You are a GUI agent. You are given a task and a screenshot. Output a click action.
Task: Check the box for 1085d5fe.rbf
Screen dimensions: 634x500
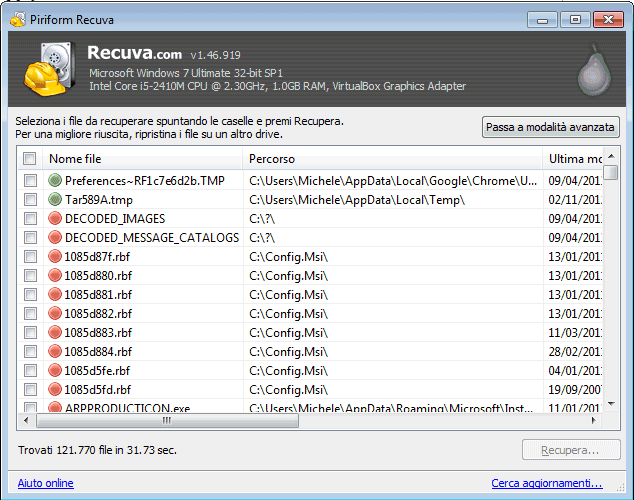click(30, 370)
